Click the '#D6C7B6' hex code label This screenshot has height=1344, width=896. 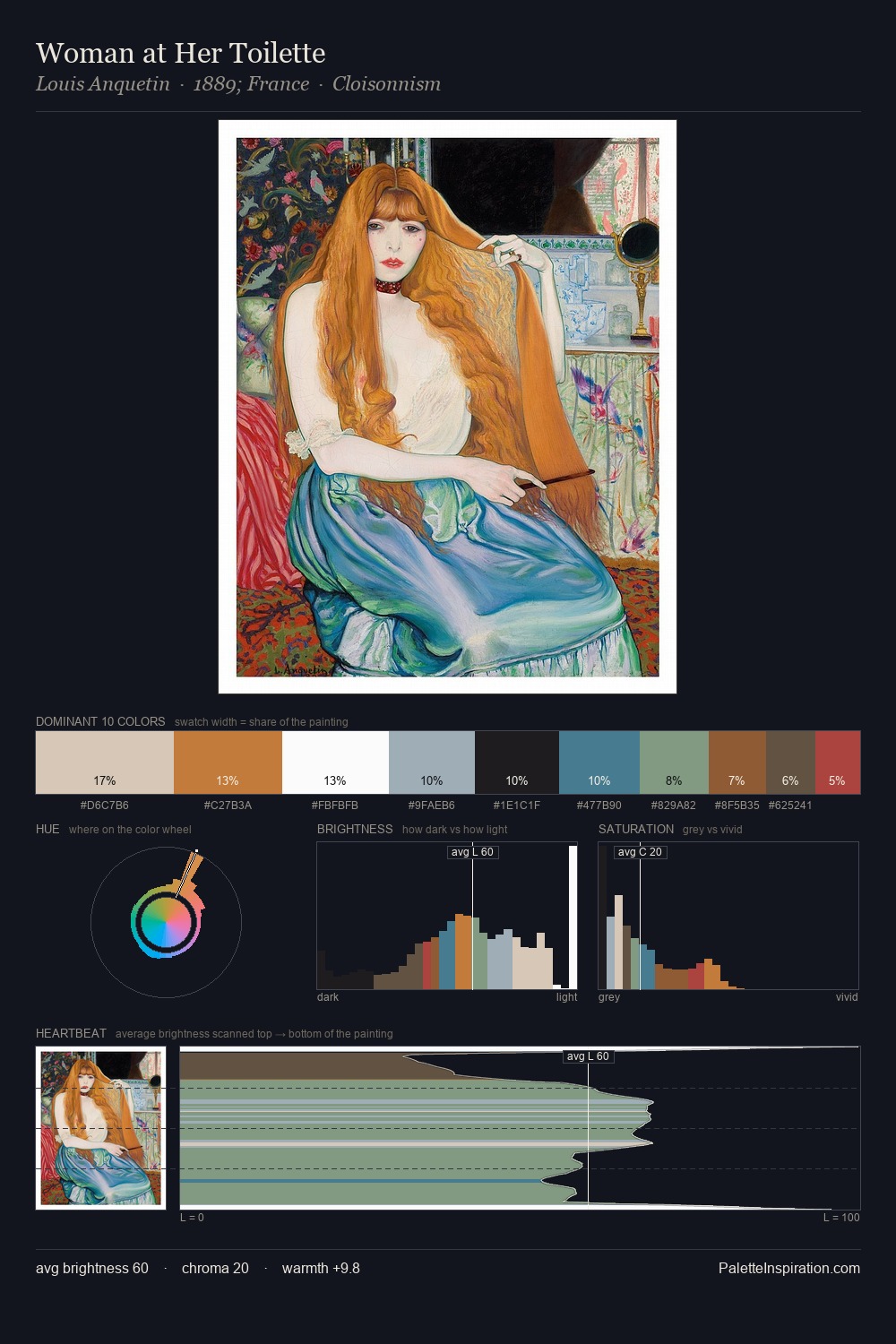click(104, 805)
